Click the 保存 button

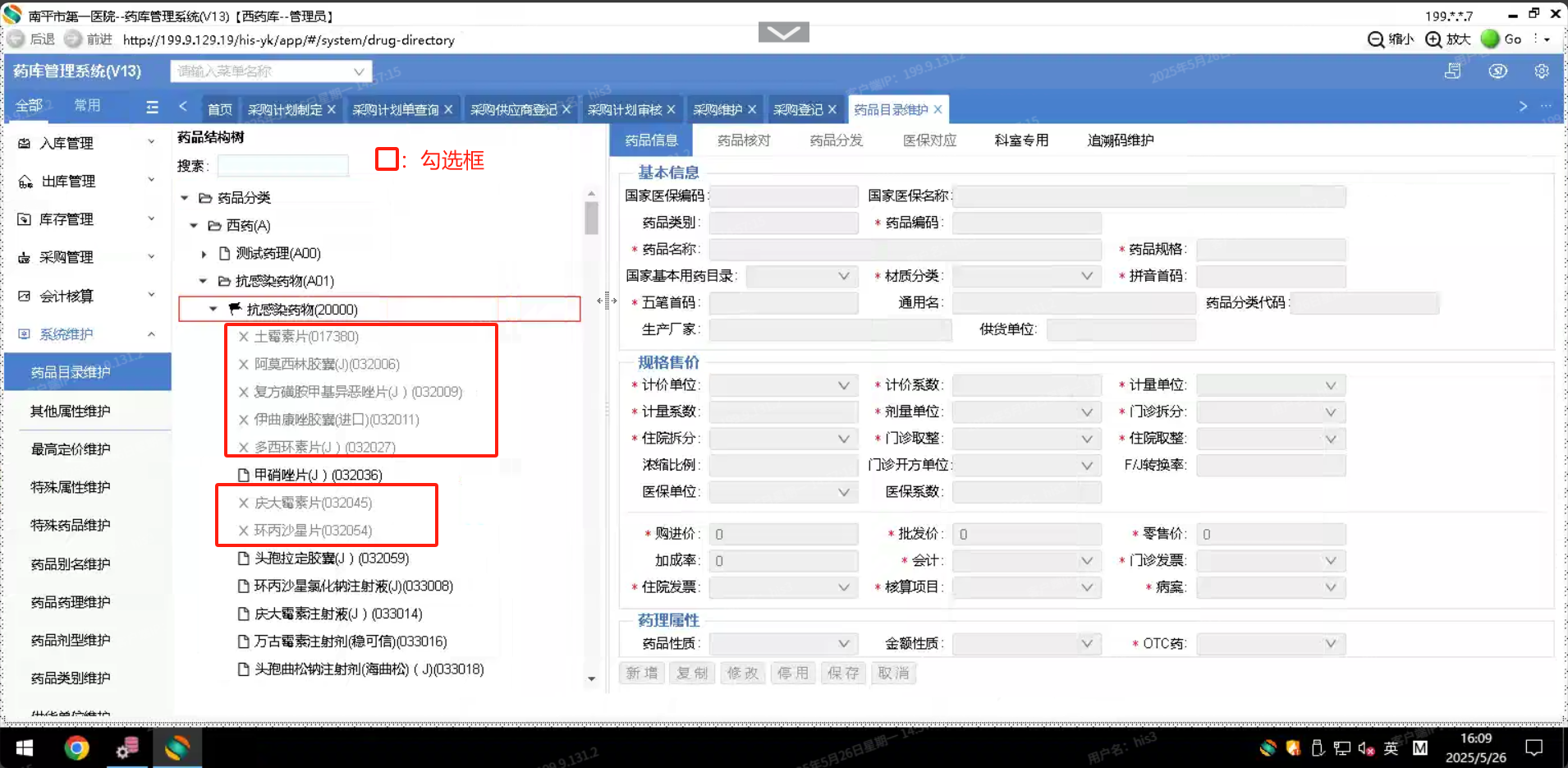[x=843, y=674]
